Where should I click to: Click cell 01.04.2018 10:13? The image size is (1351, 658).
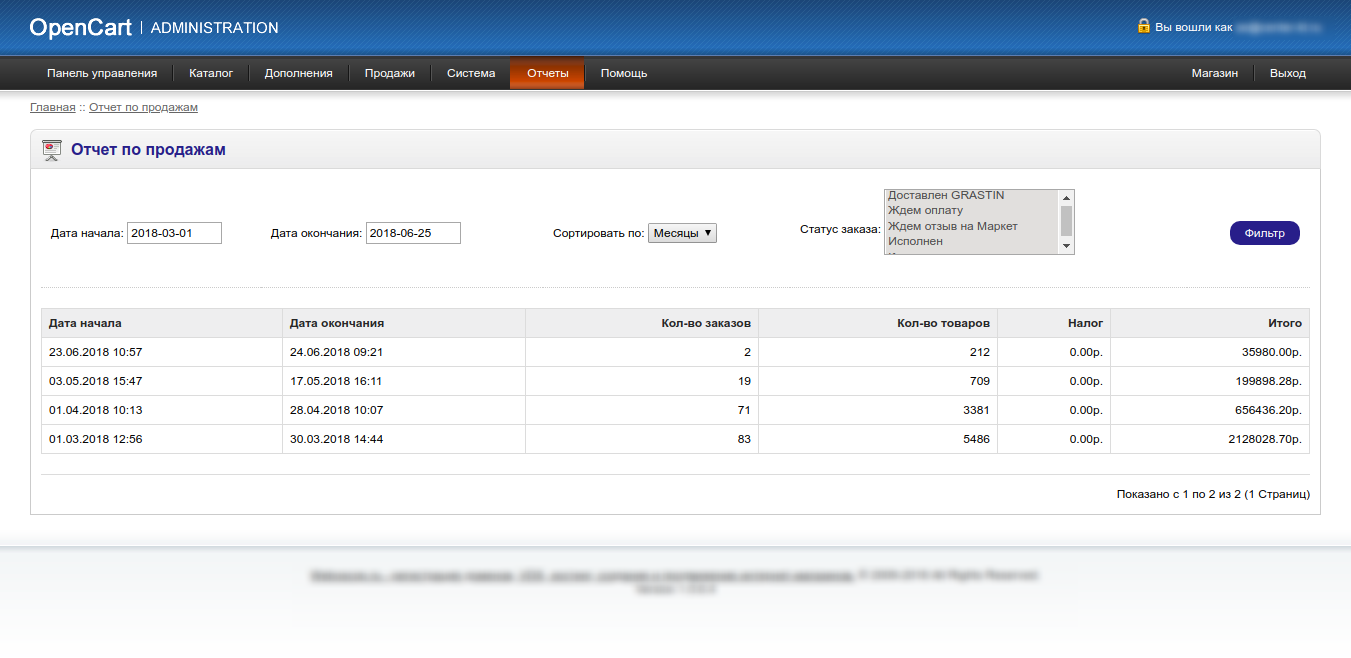[x=162, y=410]
